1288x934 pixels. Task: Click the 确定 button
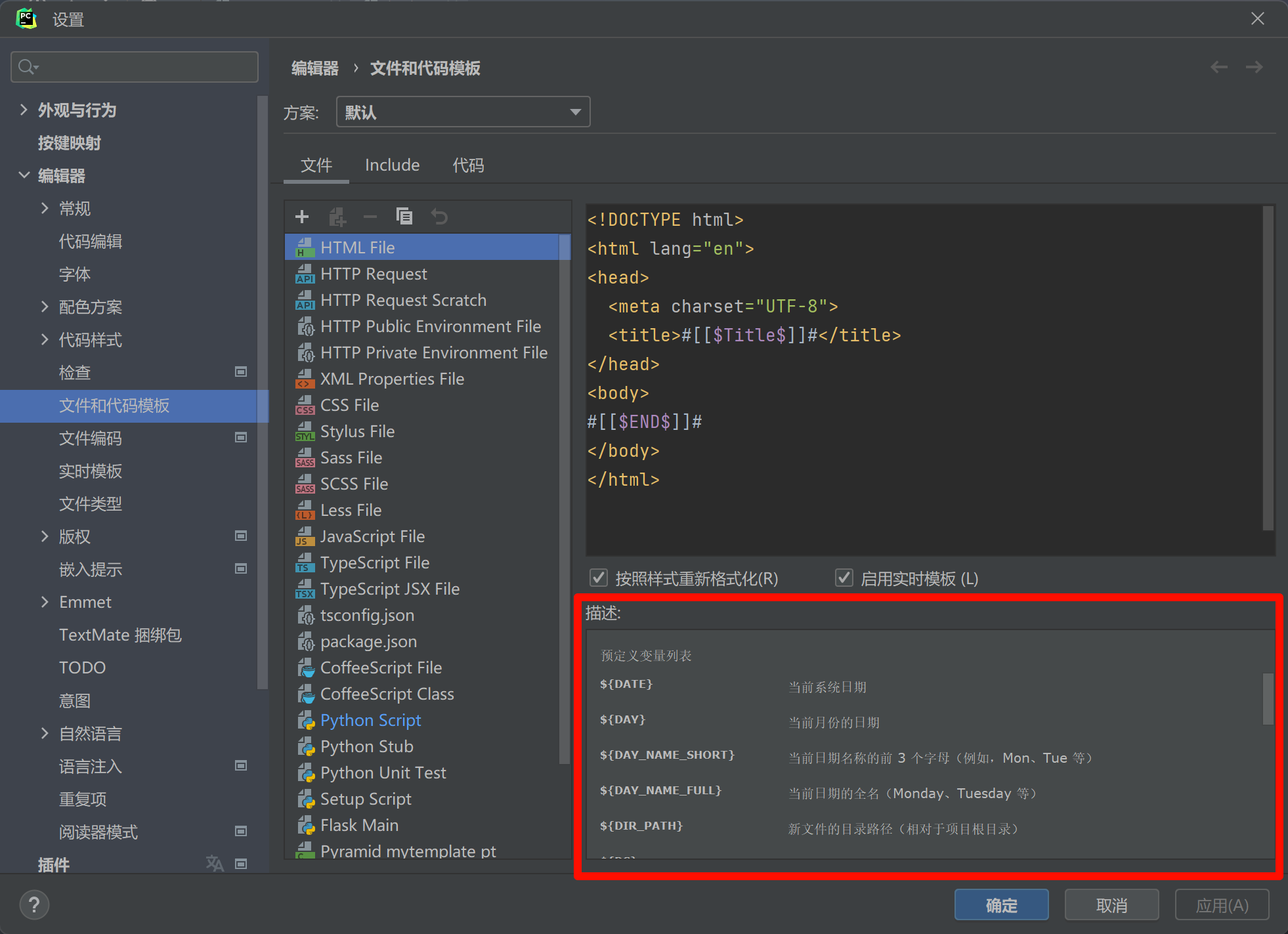pos(1001,905)
